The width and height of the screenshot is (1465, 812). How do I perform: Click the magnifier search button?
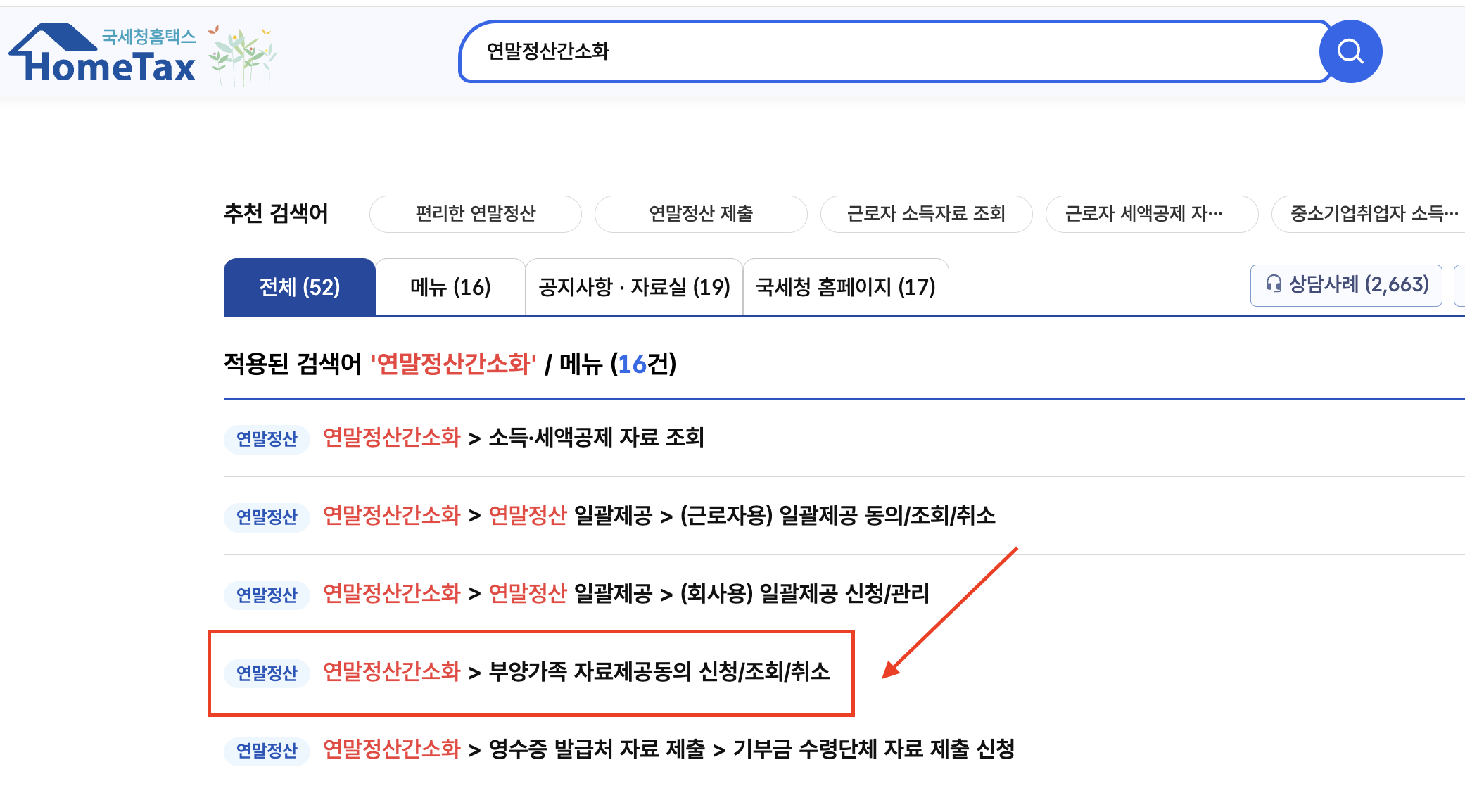pyautogui.click(x=1350, y=51)
